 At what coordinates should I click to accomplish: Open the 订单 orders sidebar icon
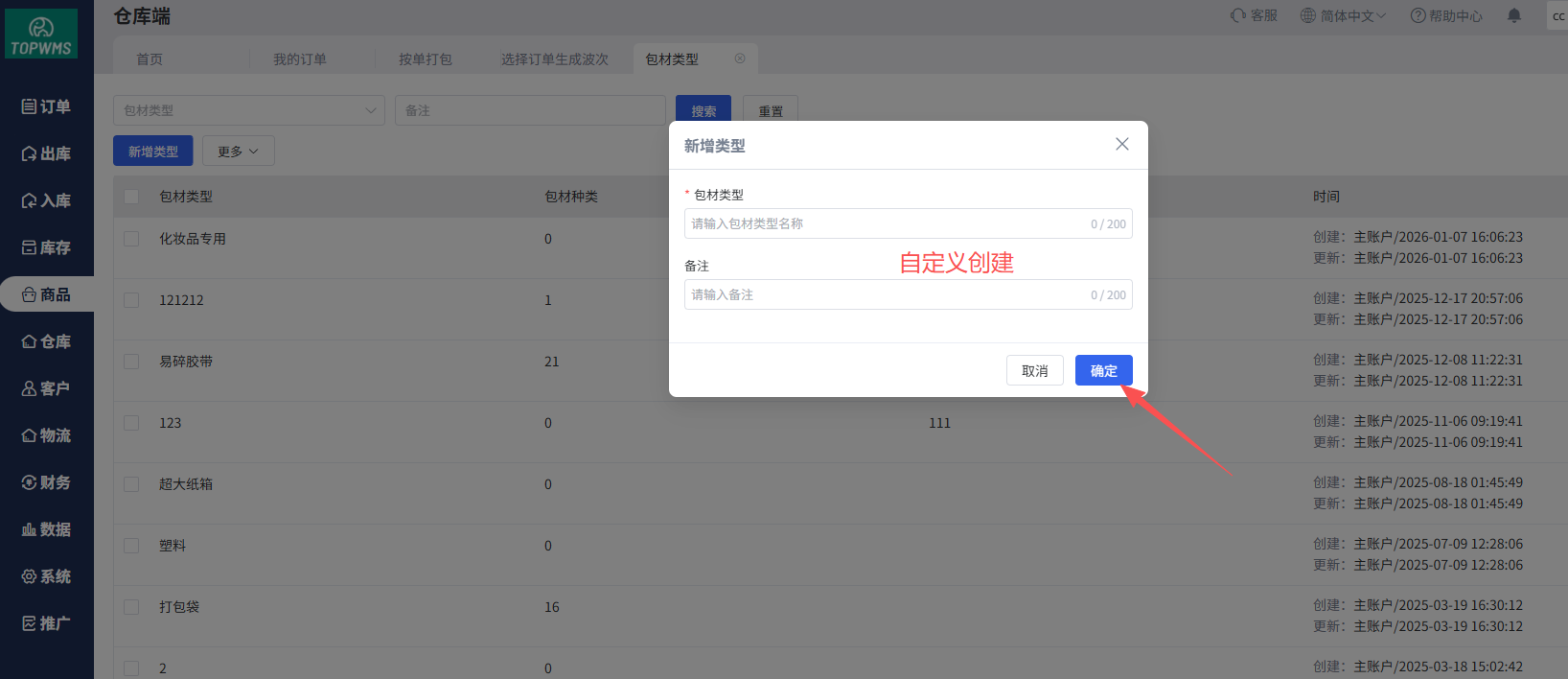tap(30, 106)
